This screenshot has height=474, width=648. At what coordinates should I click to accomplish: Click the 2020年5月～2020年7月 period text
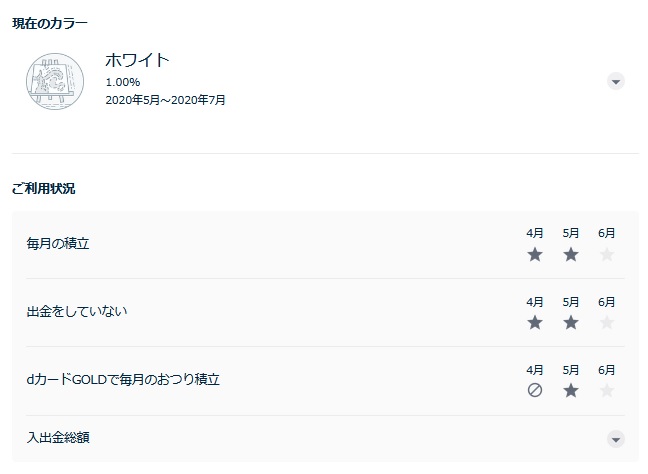(x=165, y=100)
